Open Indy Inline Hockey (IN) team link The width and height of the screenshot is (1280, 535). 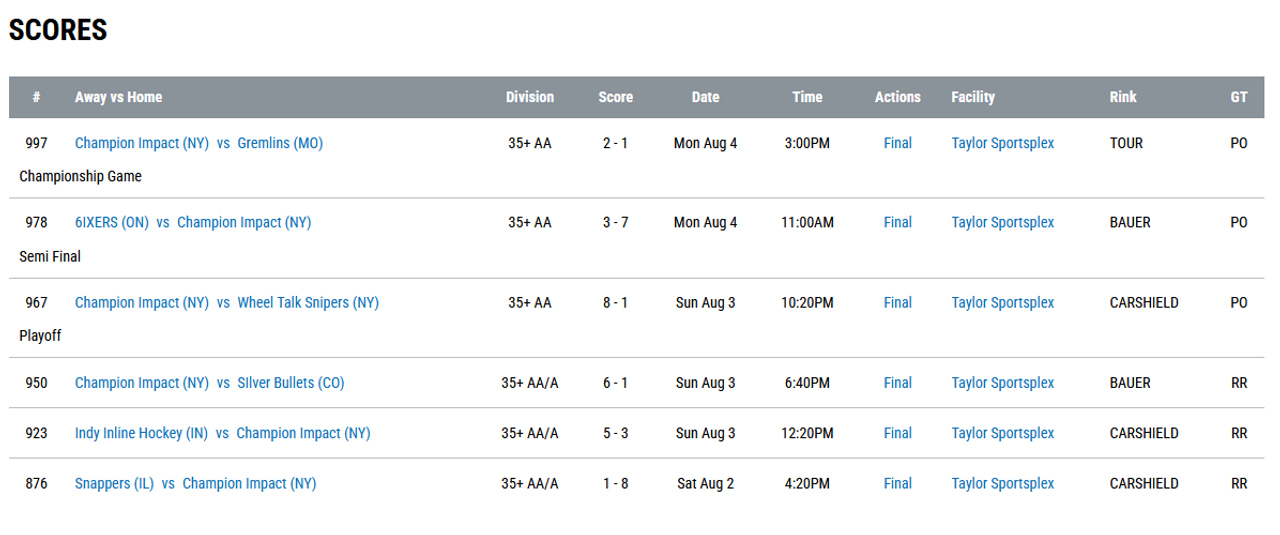point(142,433)
